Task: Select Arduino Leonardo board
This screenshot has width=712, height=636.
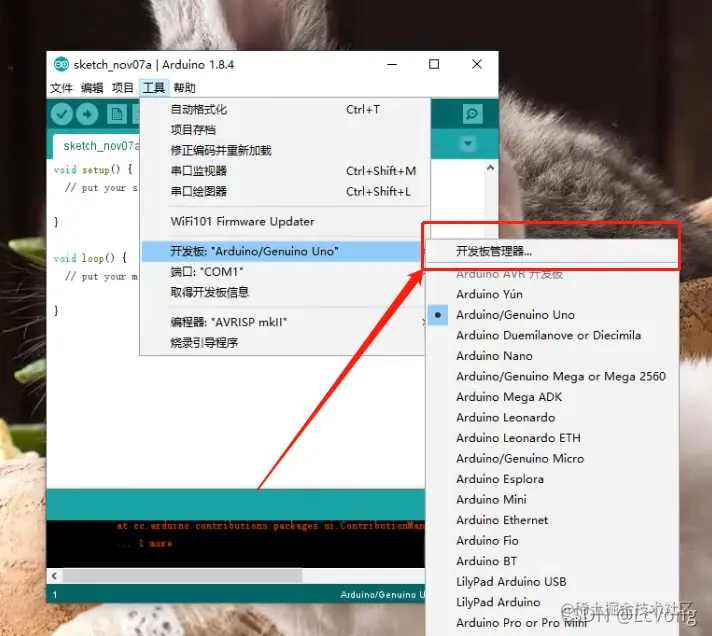Action: [552, 417]
